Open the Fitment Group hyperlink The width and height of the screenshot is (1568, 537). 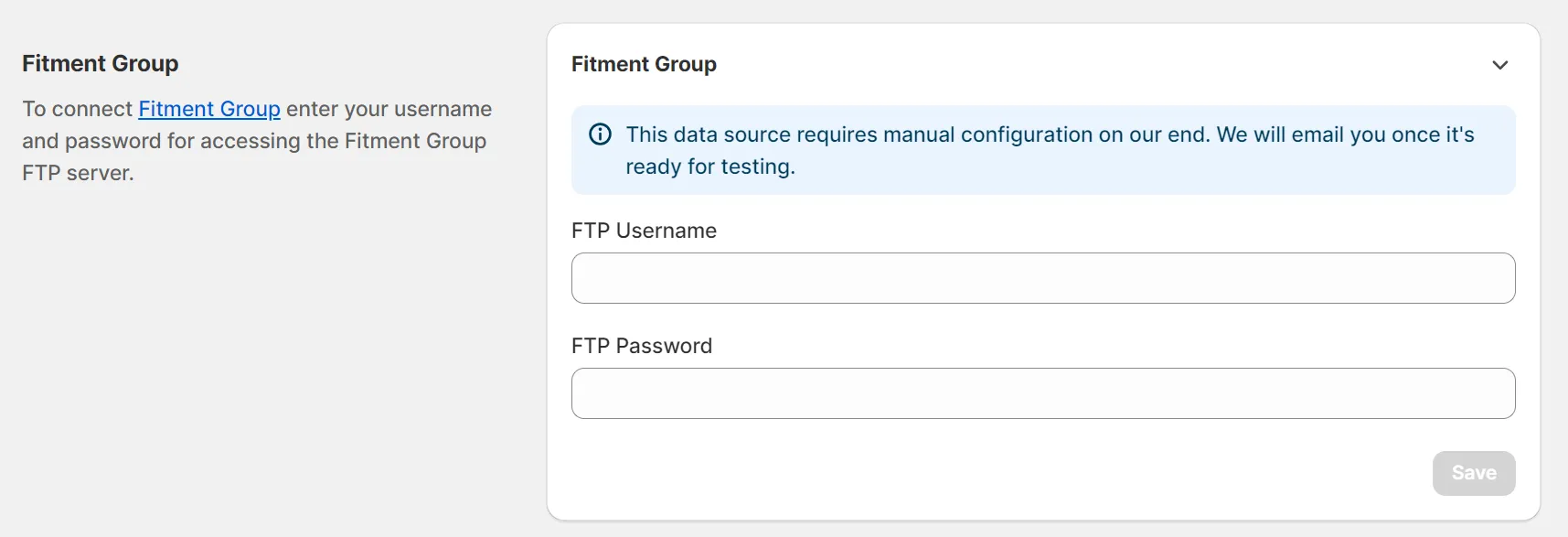tap(209, 109)
